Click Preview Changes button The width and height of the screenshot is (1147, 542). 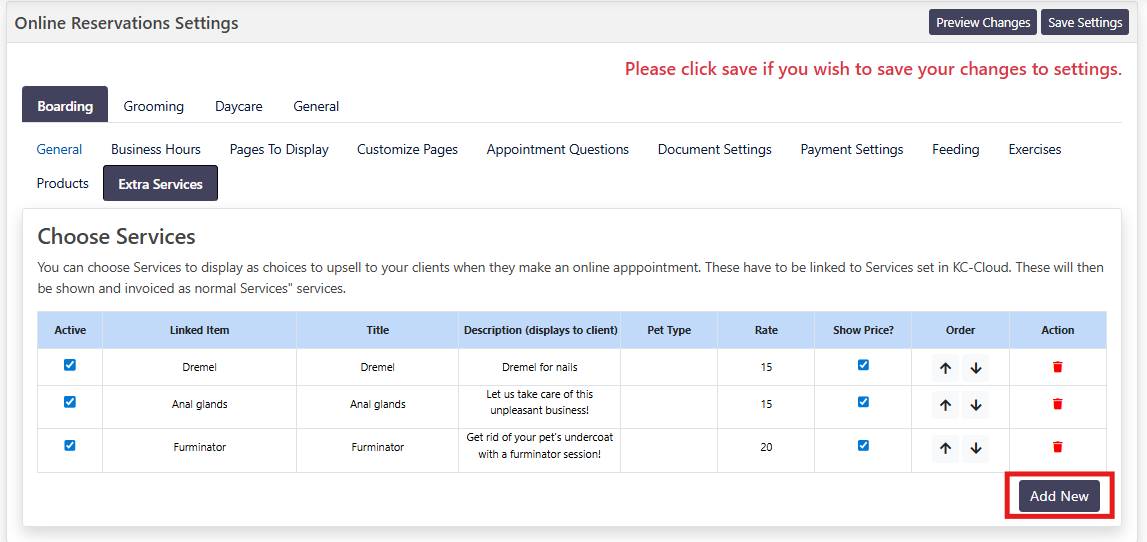pos(983,22)
